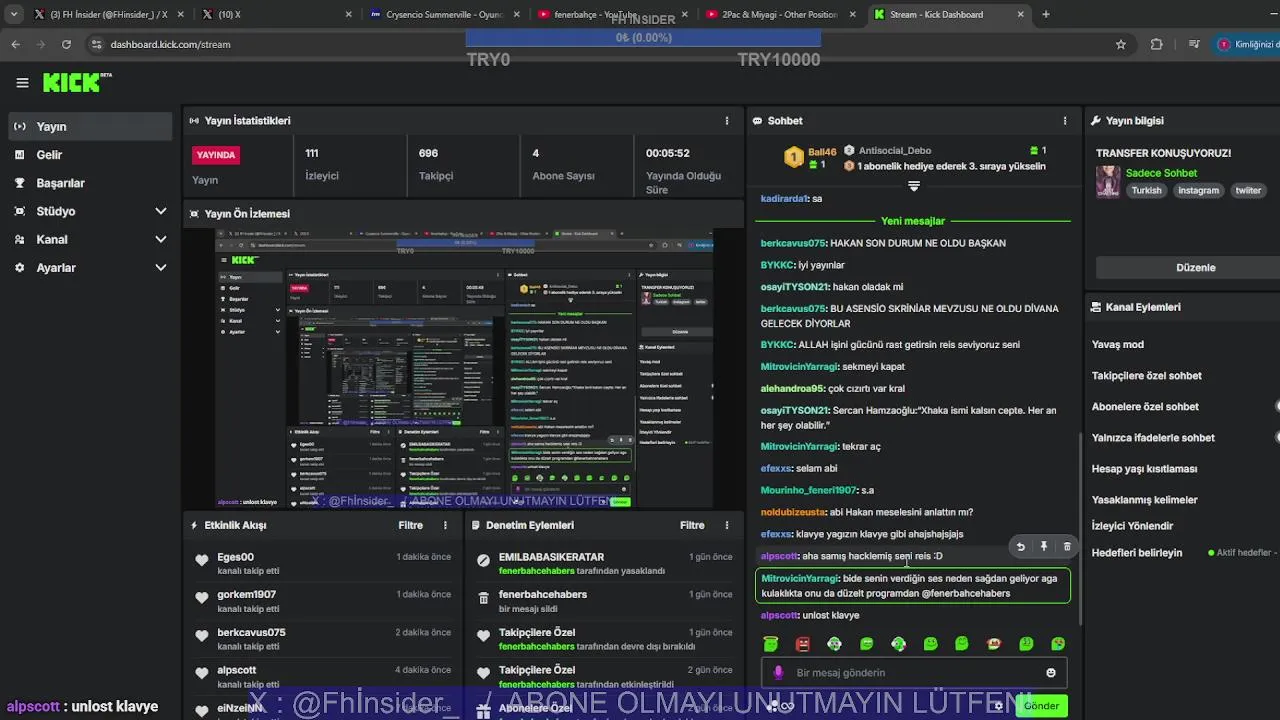Open the Filtre dropdown in Denetim Eylemleri
This screenshot has height=720, width=1280.
692,525
